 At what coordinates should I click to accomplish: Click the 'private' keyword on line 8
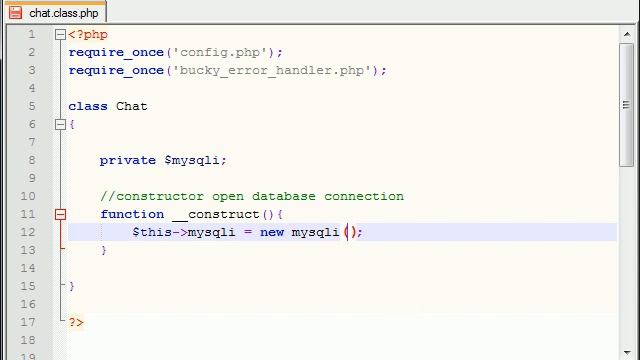(x=128, y=160)
